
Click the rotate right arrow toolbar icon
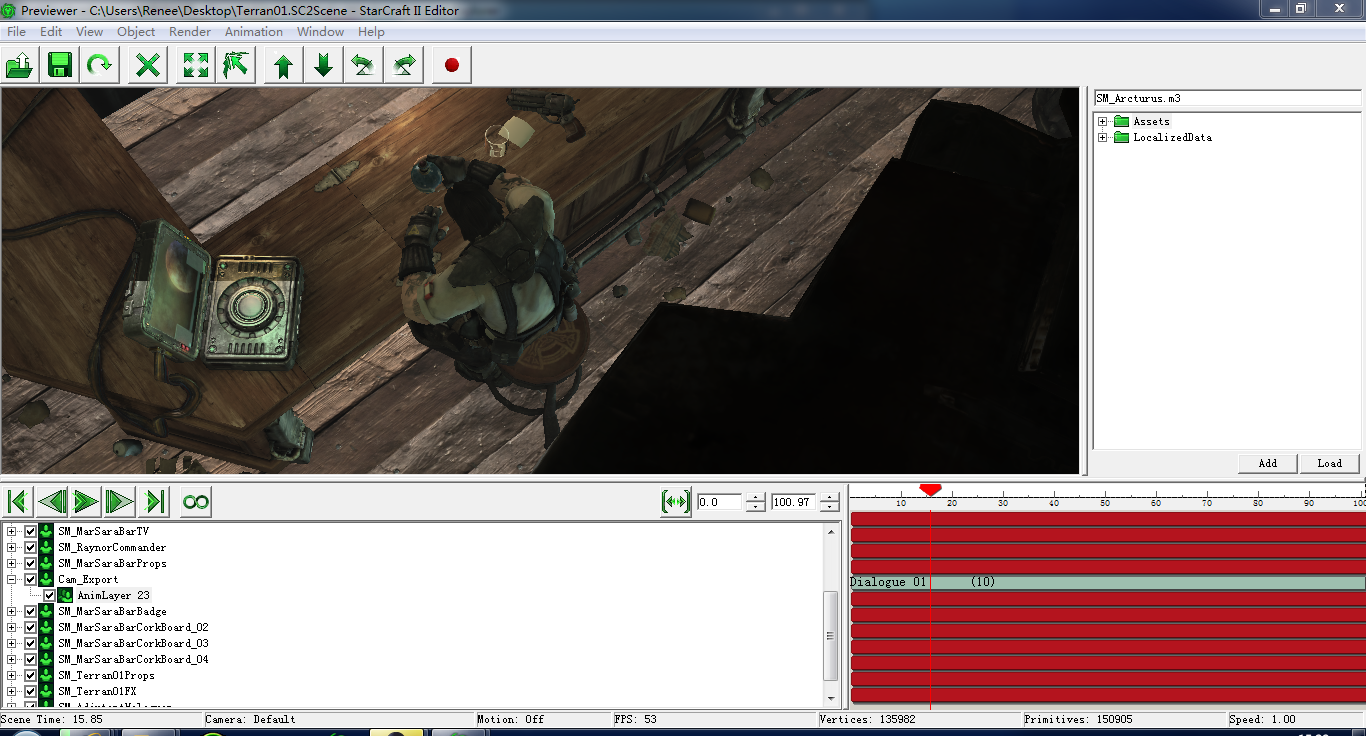click(404, 66)
